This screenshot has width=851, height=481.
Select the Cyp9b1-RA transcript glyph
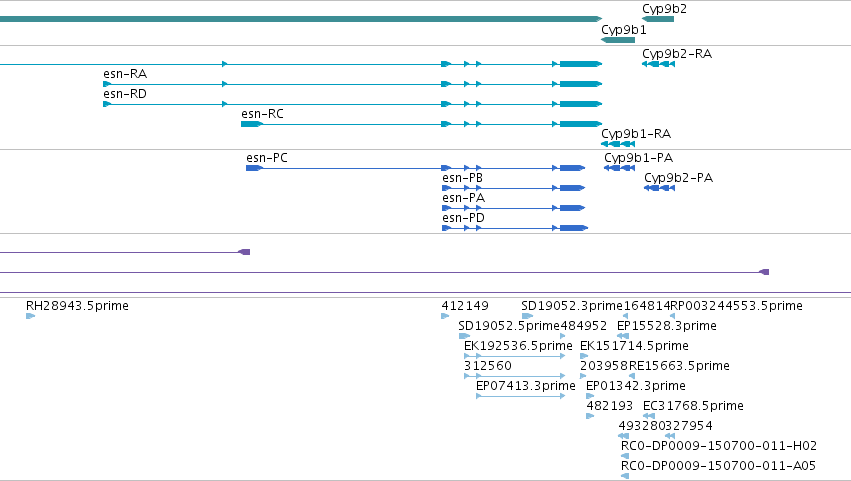pyautogui.click(x=618, y=144)
